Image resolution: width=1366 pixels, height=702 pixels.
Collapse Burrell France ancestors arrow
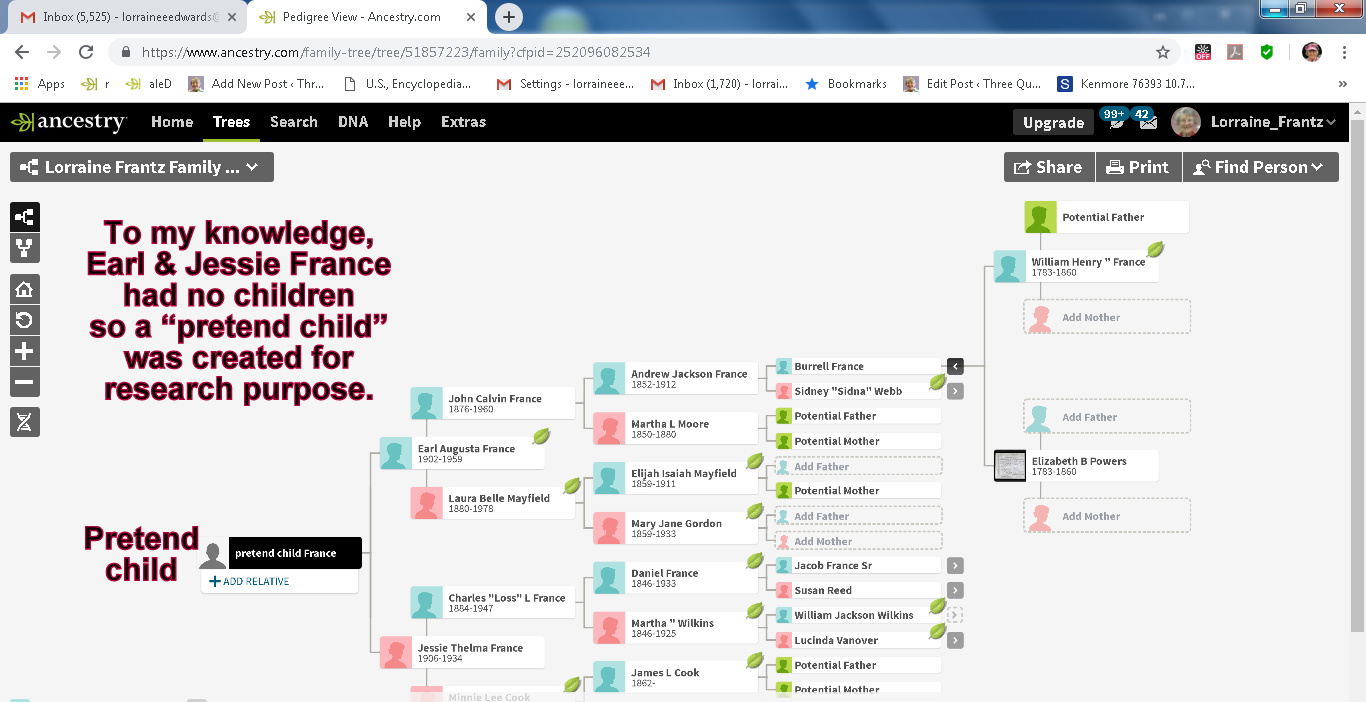955,367
